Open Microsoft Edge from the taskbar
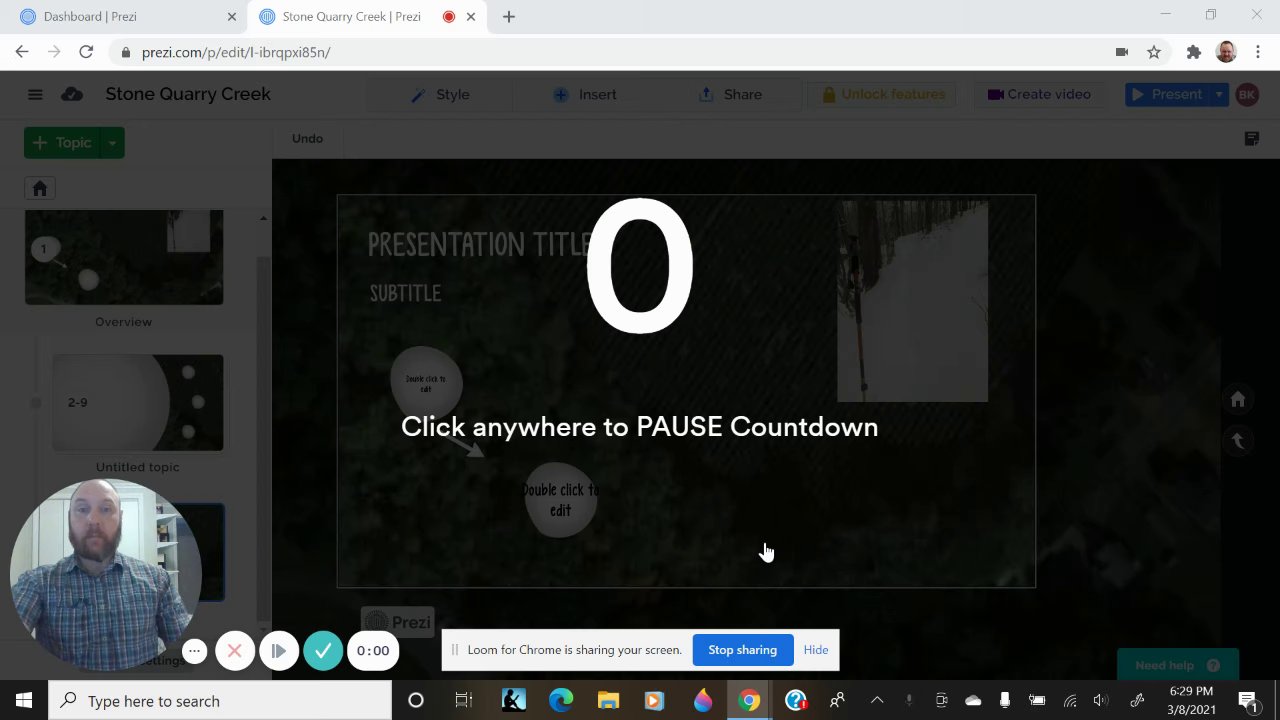The image size is (1280, 720). (x=561, y=701)
